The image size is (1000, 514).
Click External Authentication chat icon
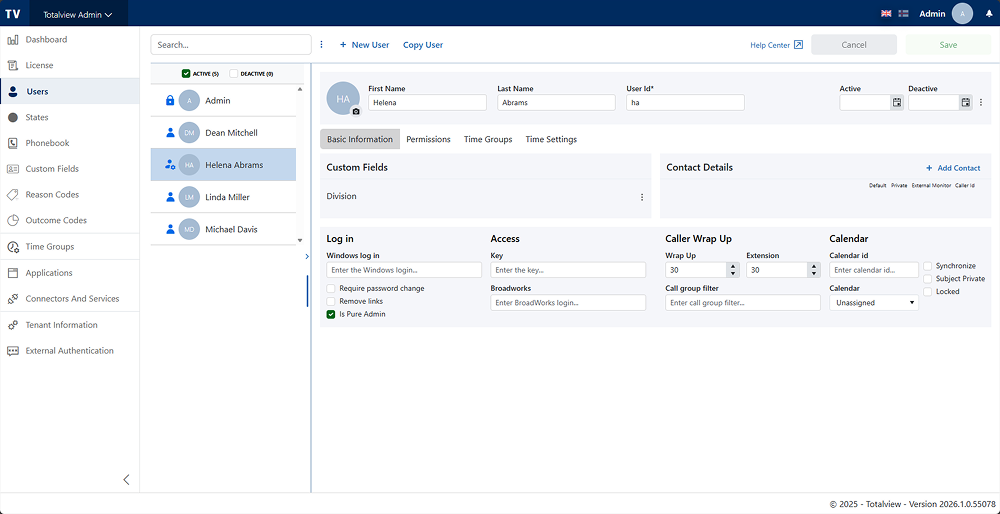pyautogui.click(x=12, y=351)
